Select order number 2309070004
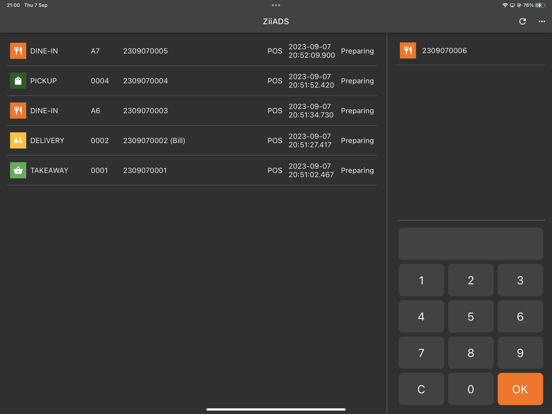The height and width of the screenshot is (414, 552). pyautogui.click(x=145, y=81)
